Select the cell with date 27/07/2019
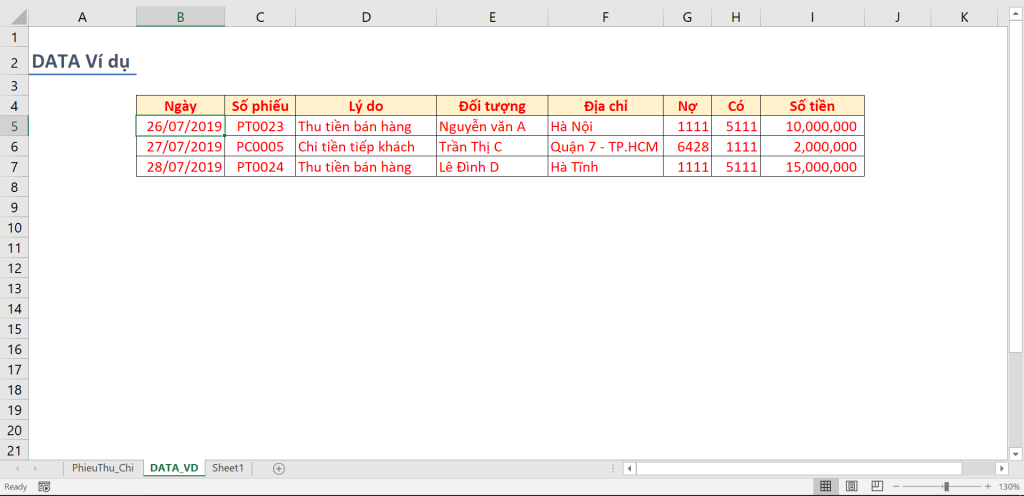Viewport: 1024px width, 496px height. pos(180,146)
